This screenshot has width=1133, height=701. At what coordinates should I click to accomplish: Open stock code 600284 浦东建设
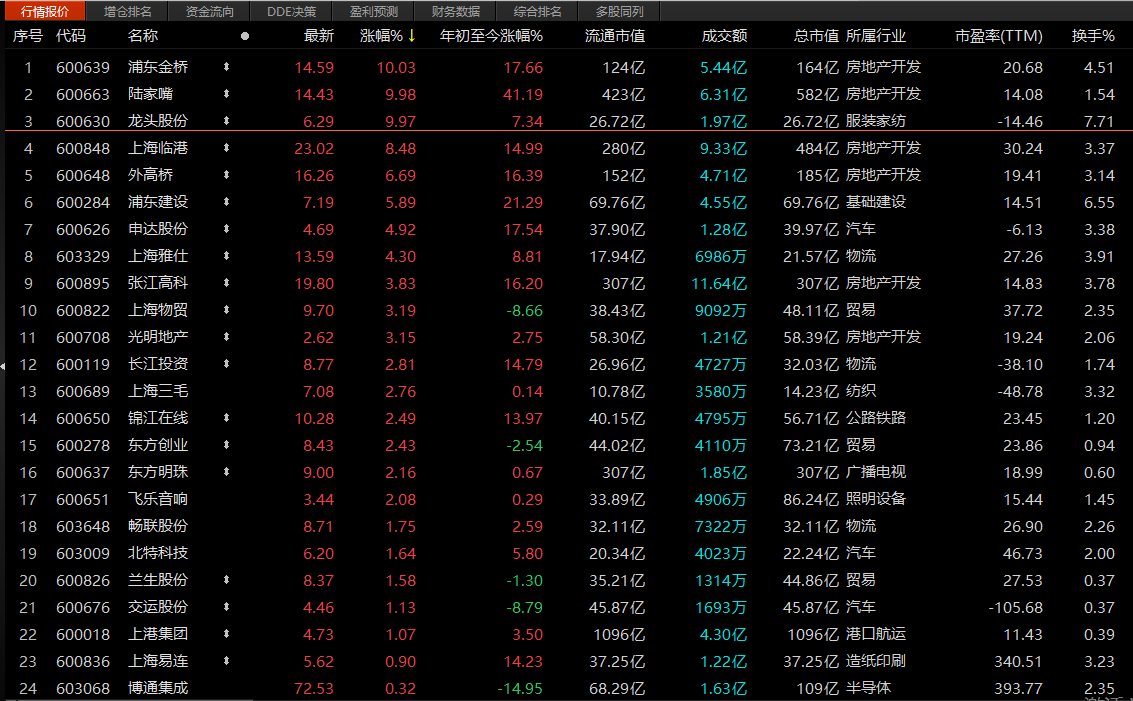[x=82, y=203]
